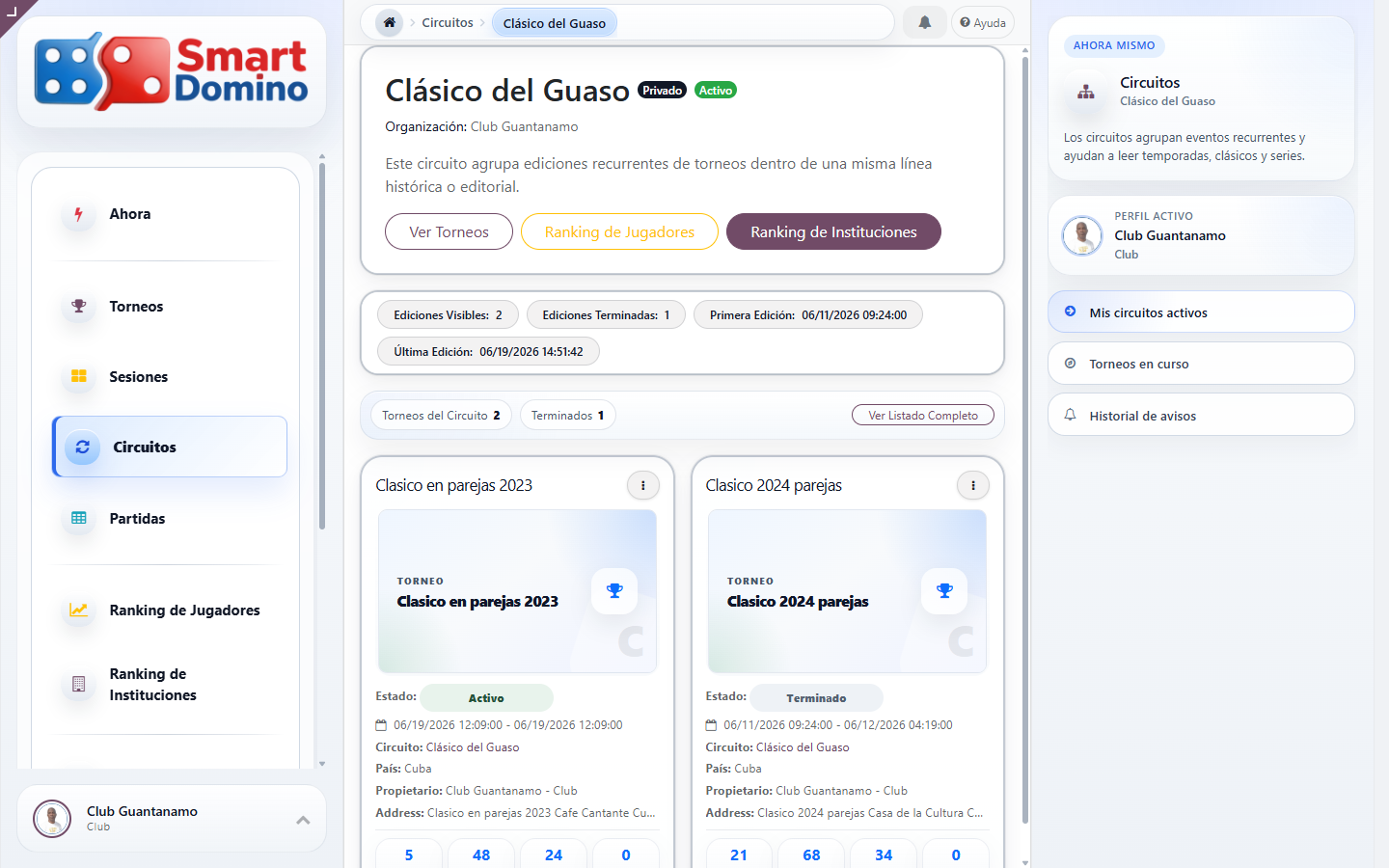Click the building icon for Ranking de Instituciones
Image resolution: width=1389 pixels, height=868 pixels.
tap(79, 685)
